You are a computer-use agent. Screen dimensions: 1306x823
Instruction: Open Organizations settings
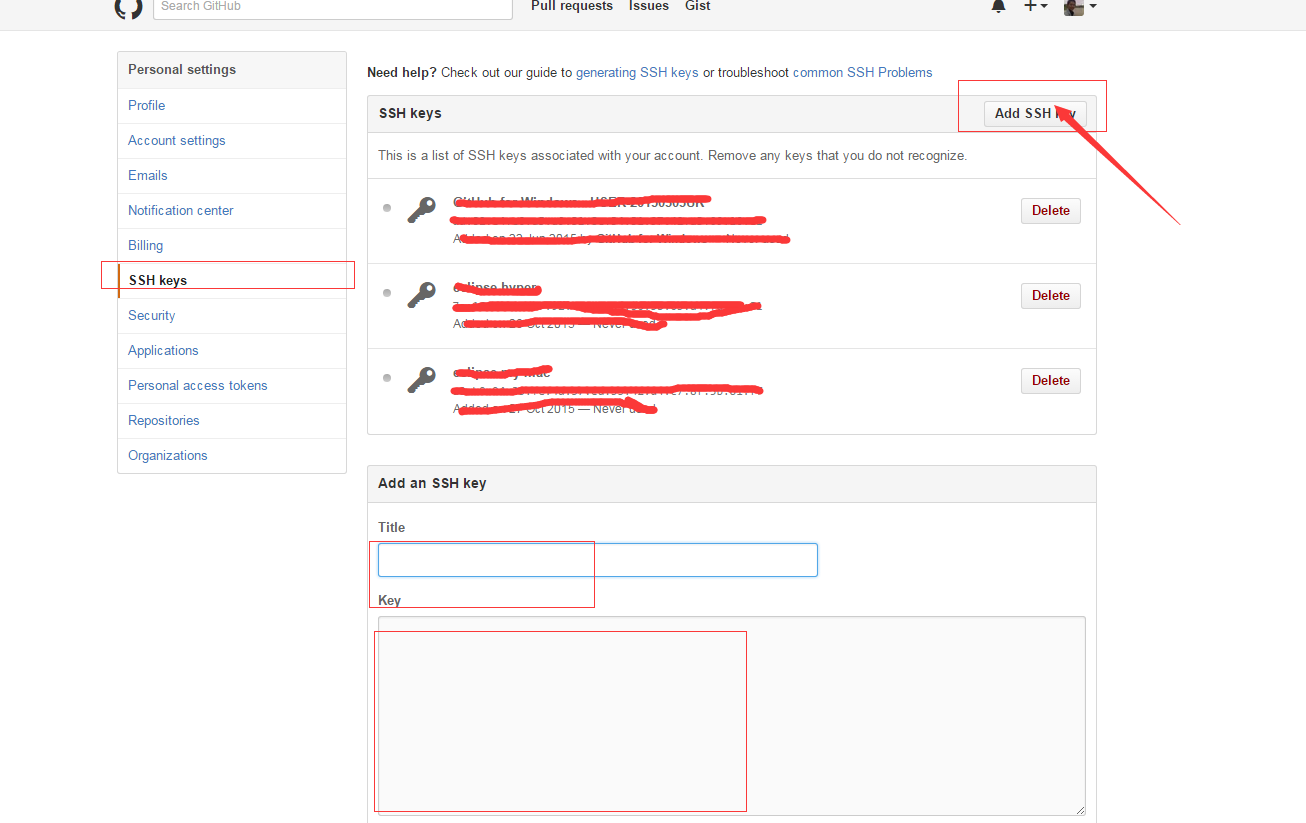click(x=232, y=455)
